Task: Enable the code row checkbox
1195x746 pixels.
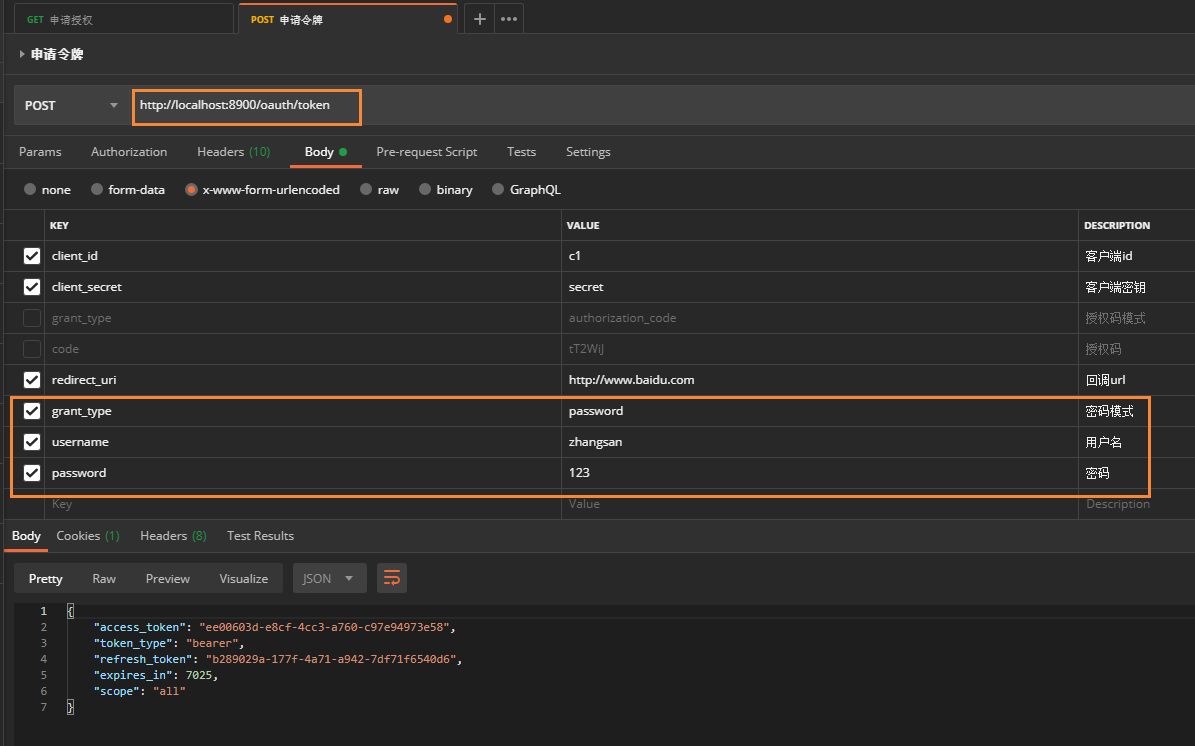Action: click(x=32, y=349)
